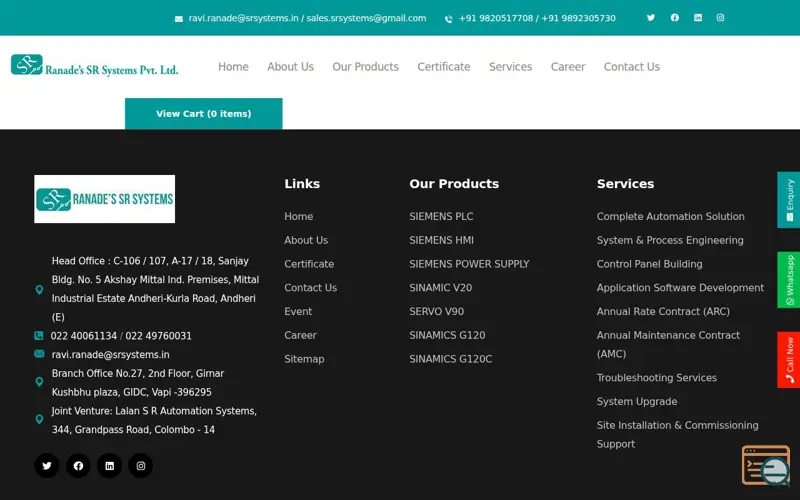Open the chat widget icon at bottom right
Screen dimensions: 800x500
(766, 465)
